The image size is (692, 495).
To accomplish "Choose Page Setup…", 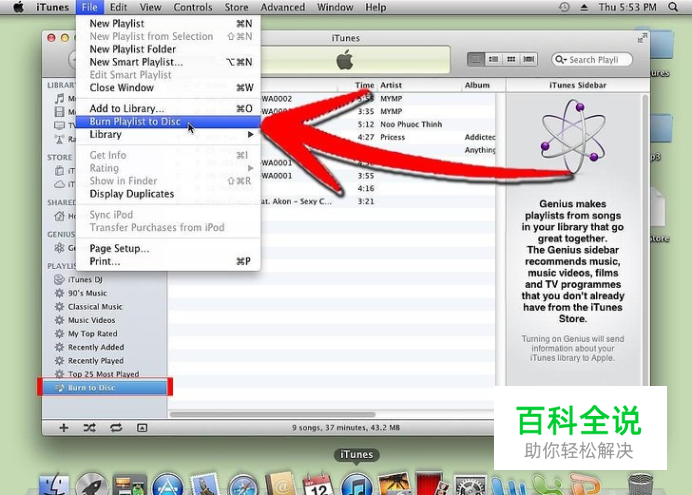I will click(168, 248).
